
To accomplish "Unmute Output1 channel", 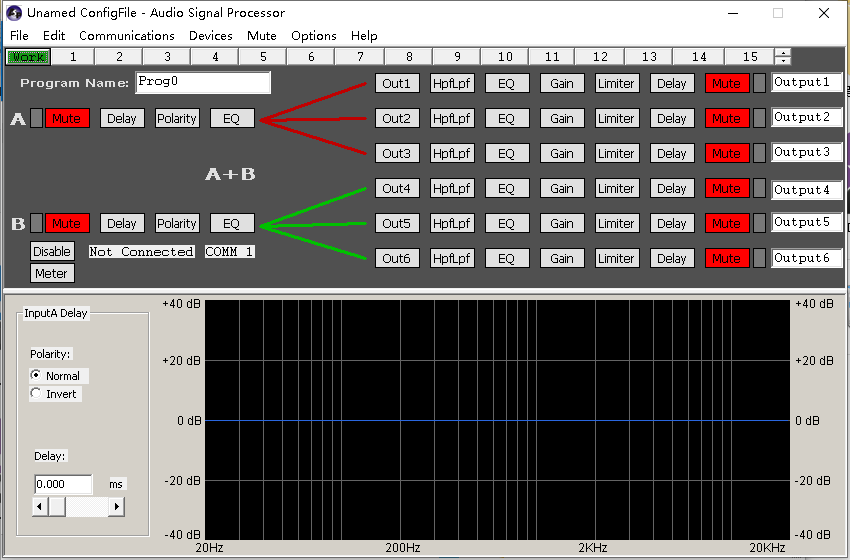I will pos(726,83).
